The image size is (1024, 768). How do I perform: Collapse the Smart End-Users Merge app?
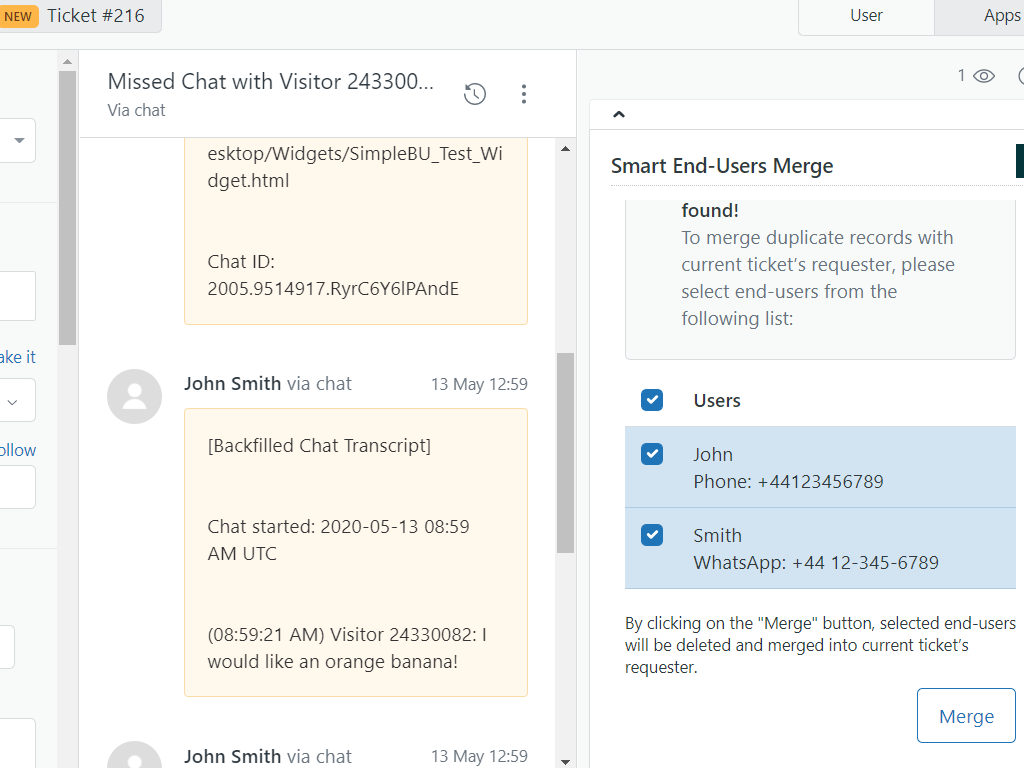619,114
